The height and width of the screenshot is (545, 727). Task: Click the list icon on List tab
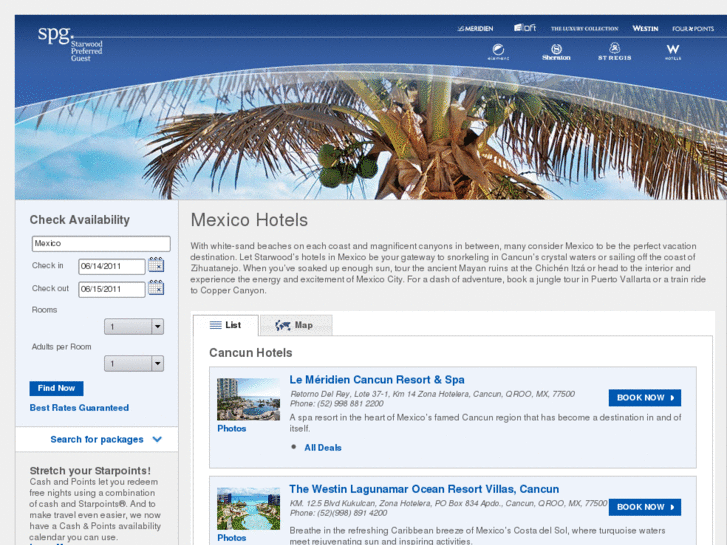[216, 325]
